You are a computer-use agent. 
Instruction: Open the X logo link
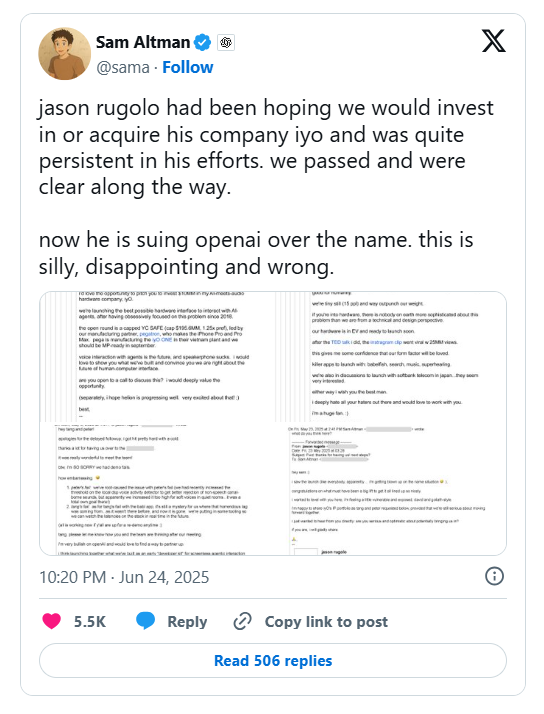tap(493, 41)
